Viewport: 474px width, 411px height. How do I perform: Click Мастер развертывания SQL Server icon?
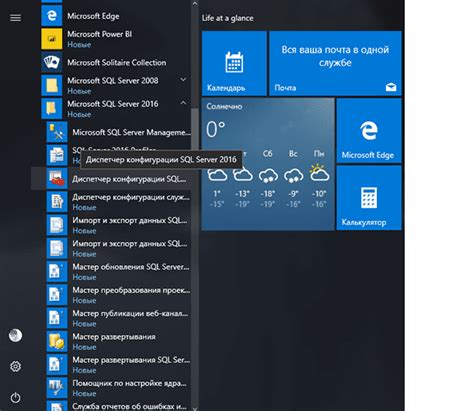57,365
